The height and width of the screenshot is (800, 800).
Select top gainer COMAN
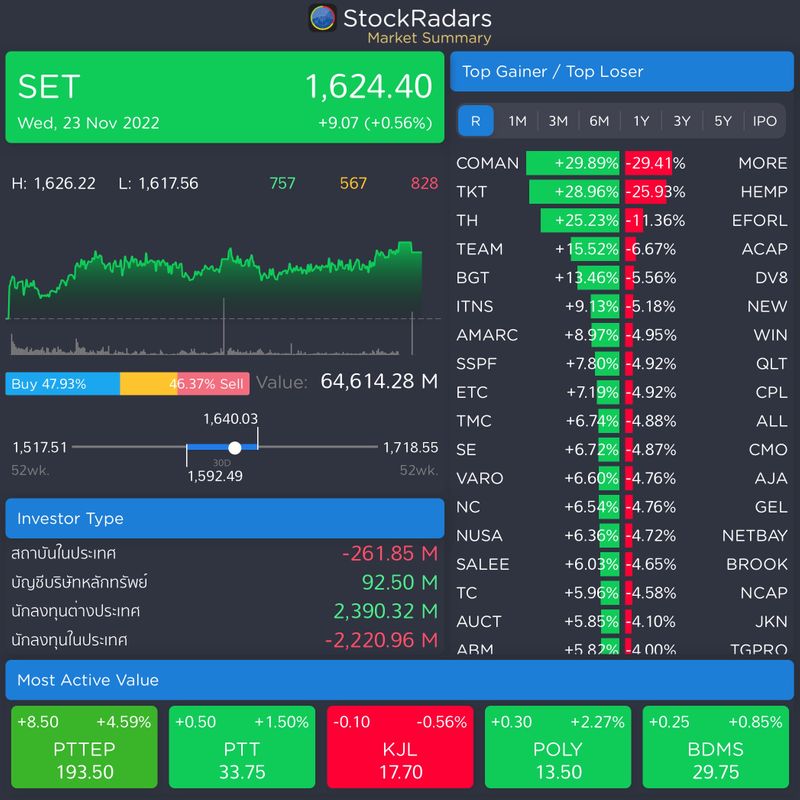(487, 163)
